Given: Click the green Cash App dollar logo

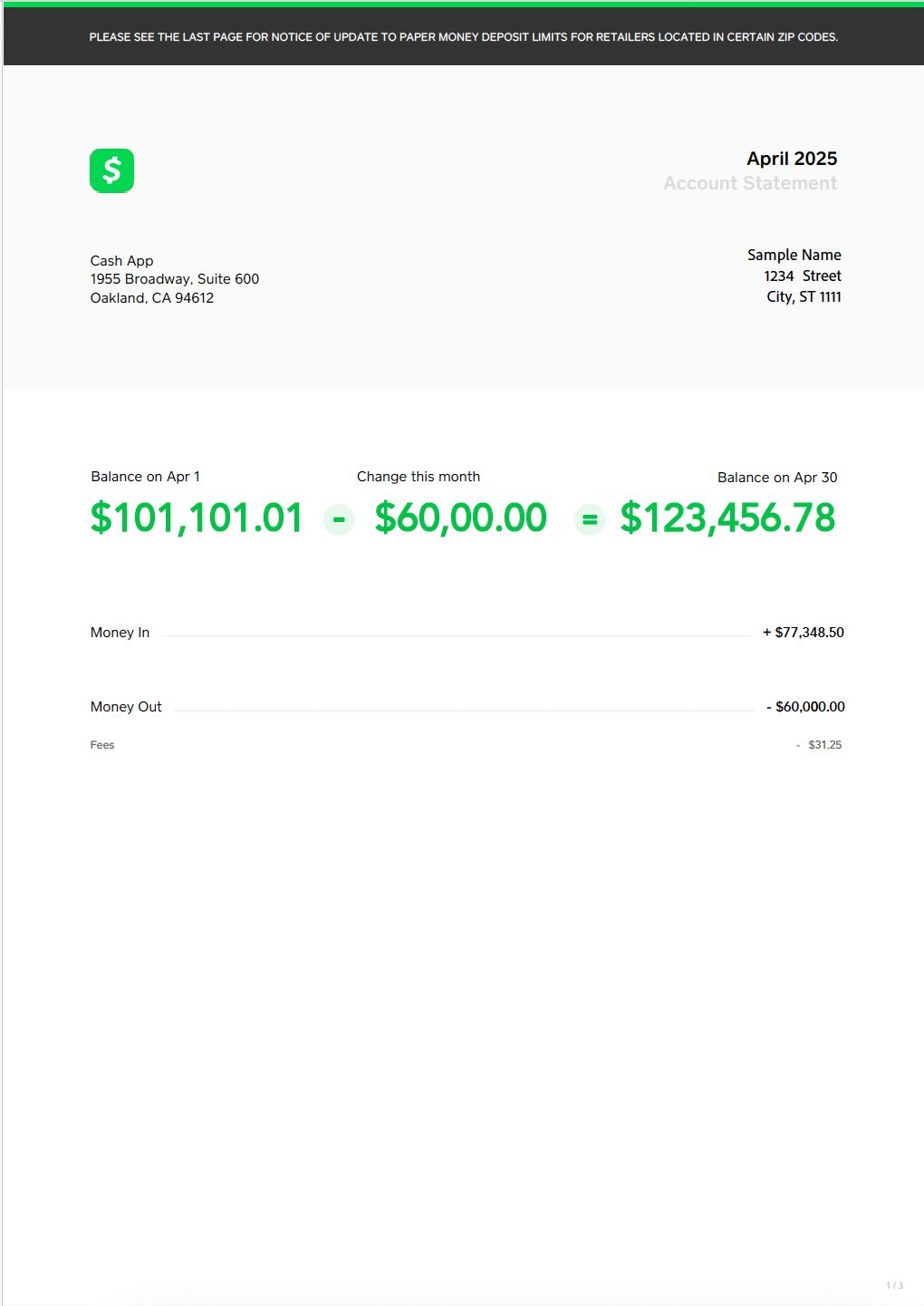Looking at the screenshot, I should click(111, 170).
